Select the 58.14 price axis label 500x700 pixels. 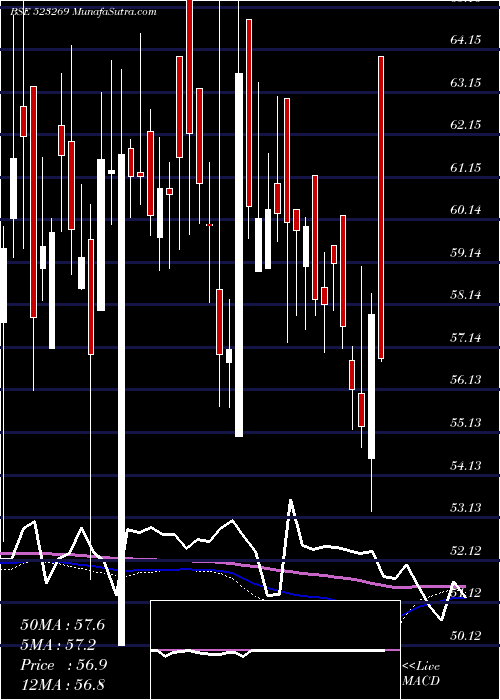[x=466, y=295]
